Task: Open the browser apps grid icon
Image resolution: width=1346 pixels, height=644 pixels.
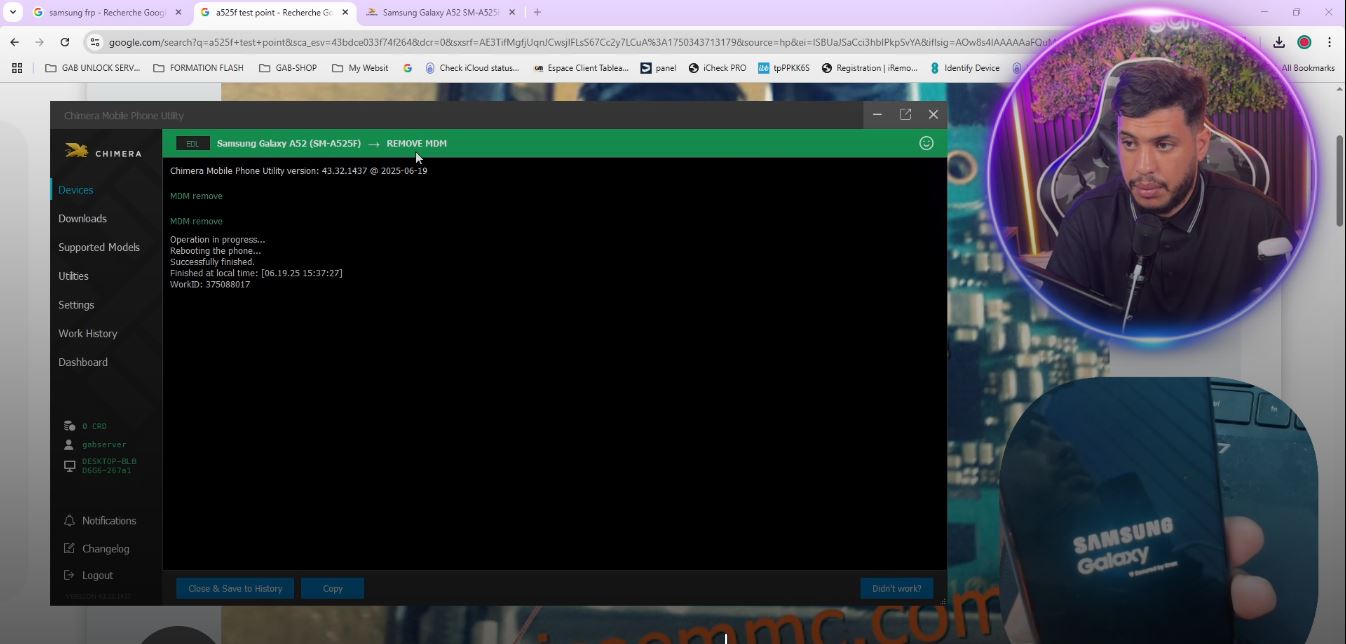Action: tap(16, 68)
